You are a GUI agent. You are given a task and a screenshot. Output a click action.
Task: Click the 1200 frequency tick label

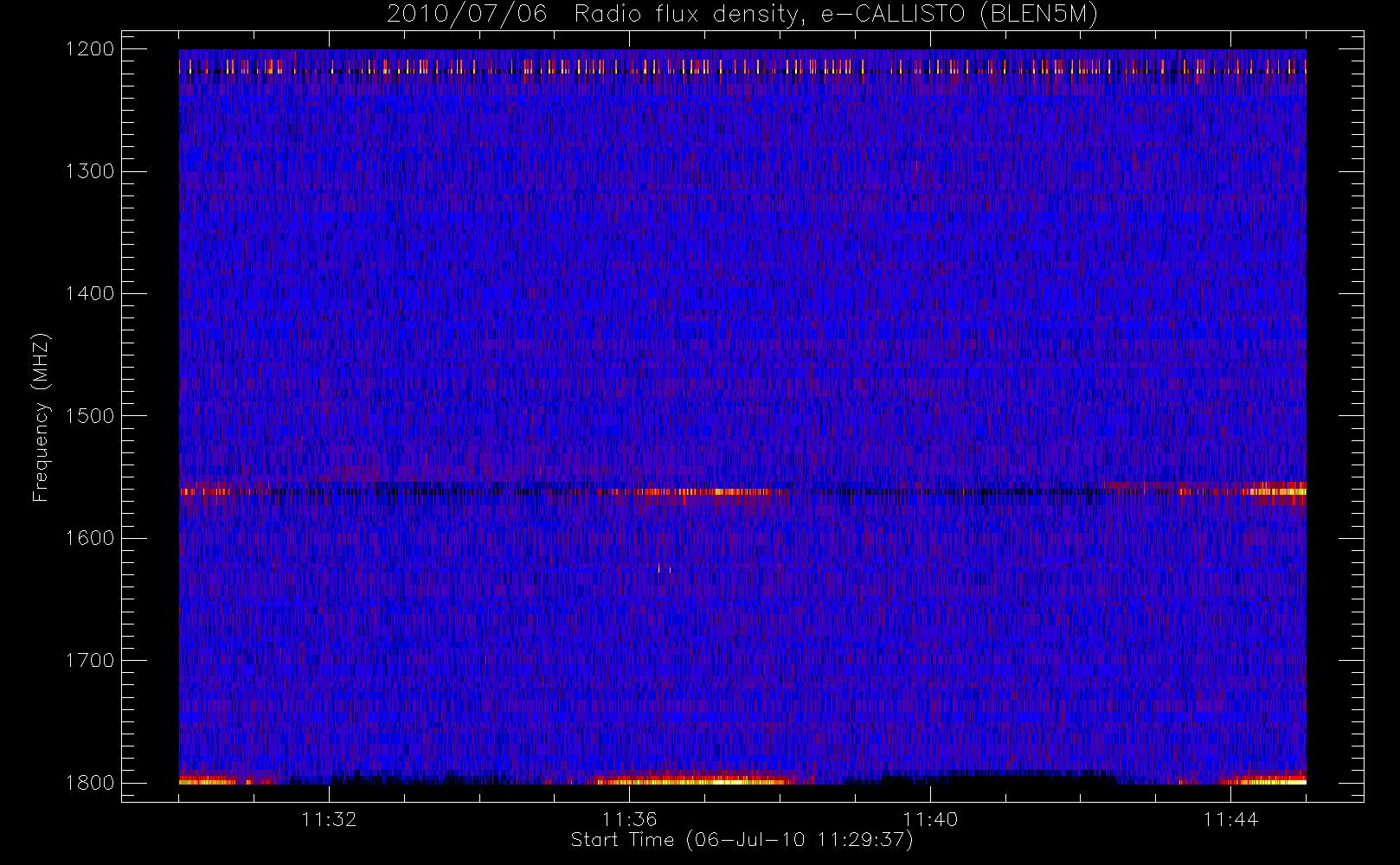[89, 49]
